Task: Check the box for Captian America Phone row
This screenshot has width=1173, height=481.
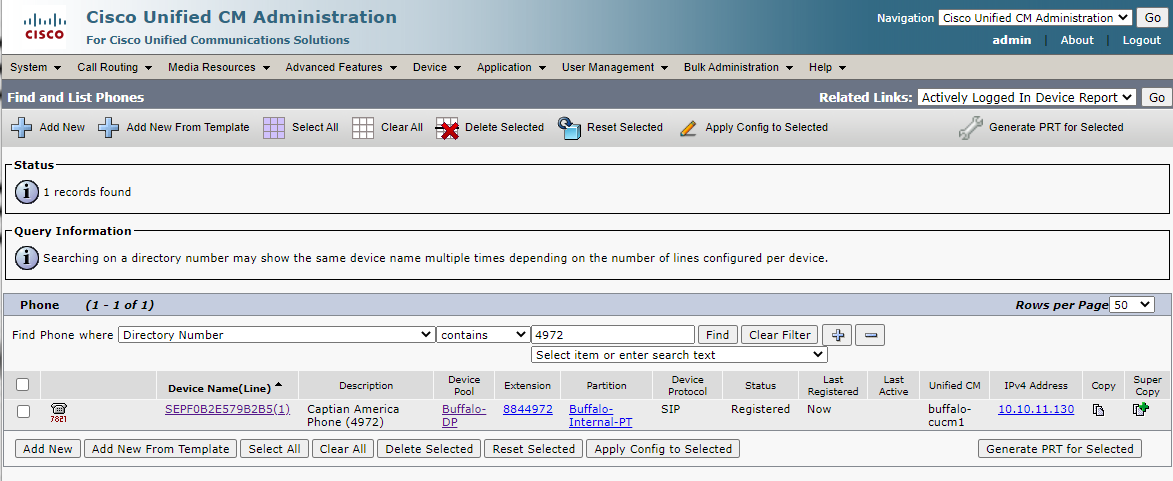Action: pos(24,411)
